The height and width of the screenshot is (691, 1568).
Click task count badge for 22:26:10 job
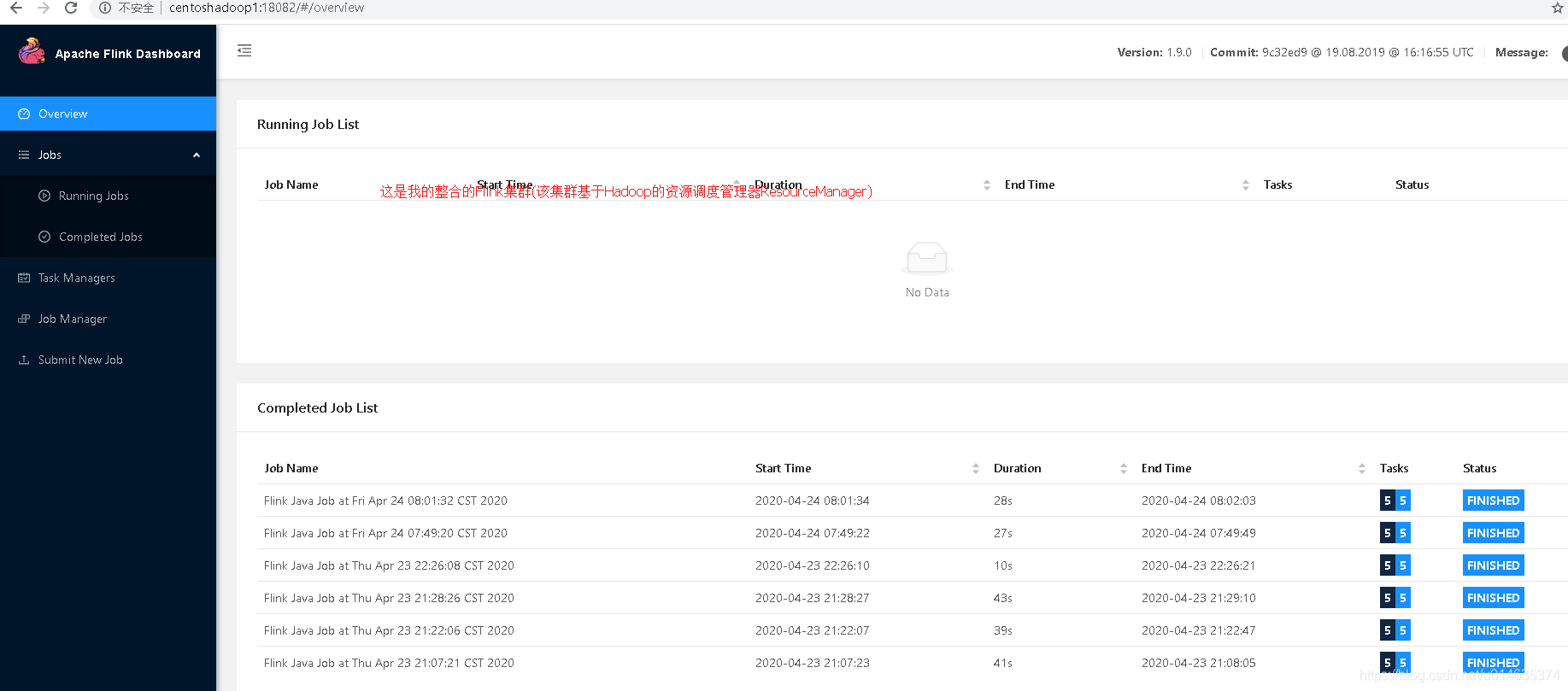pyautogui.click(x=1395, y=565)
